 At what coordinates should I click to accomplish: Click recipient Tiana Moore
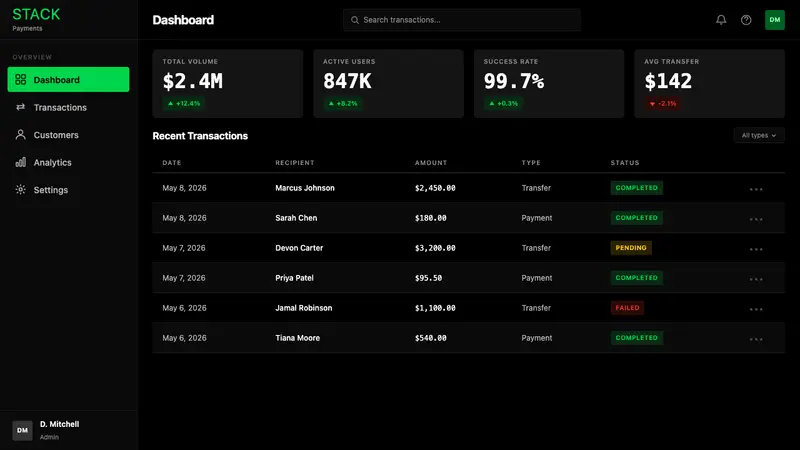(297, 338)
